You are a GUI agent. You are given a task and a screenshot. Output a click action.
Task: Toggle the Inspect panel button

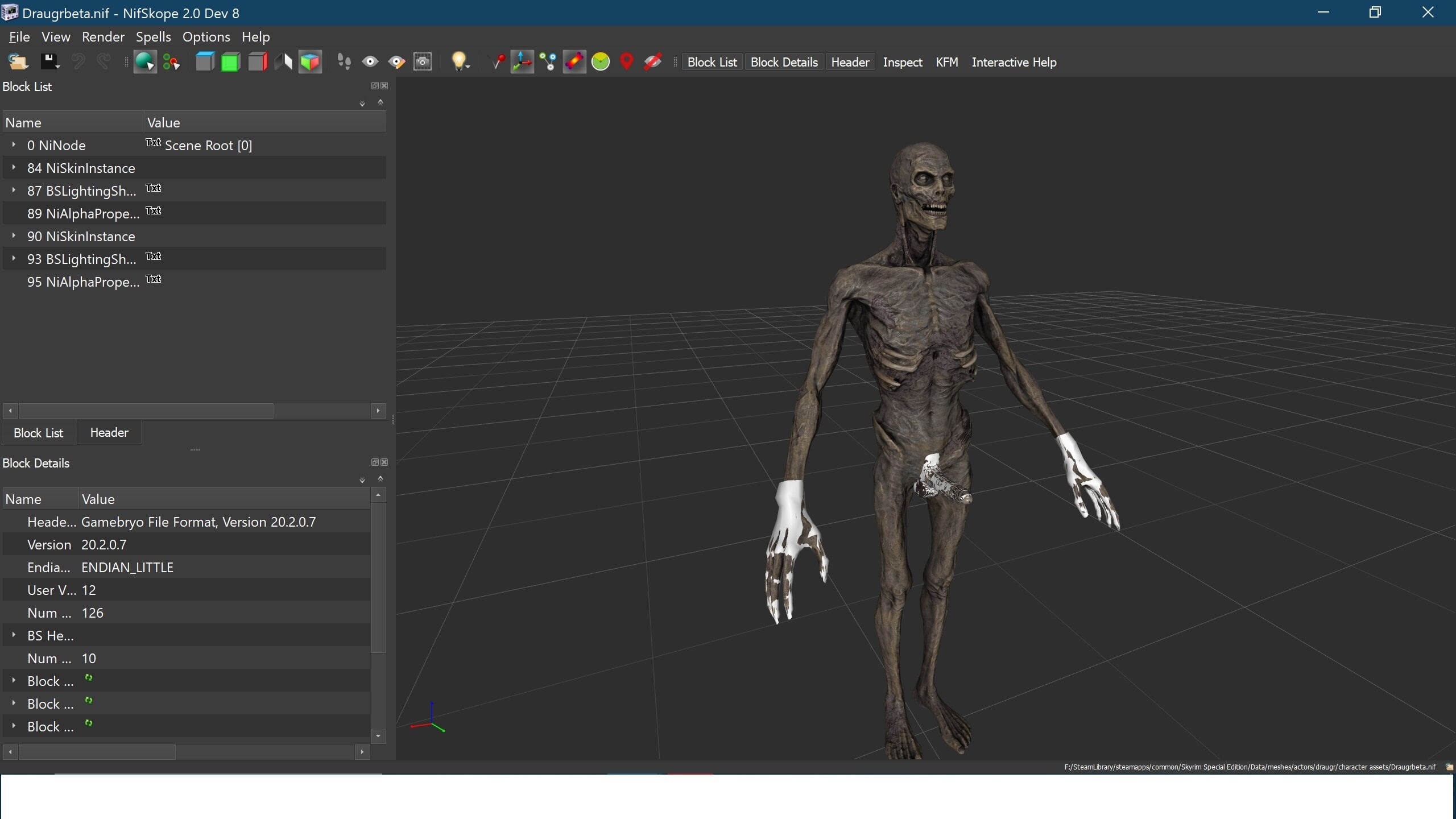click(903, 63)
